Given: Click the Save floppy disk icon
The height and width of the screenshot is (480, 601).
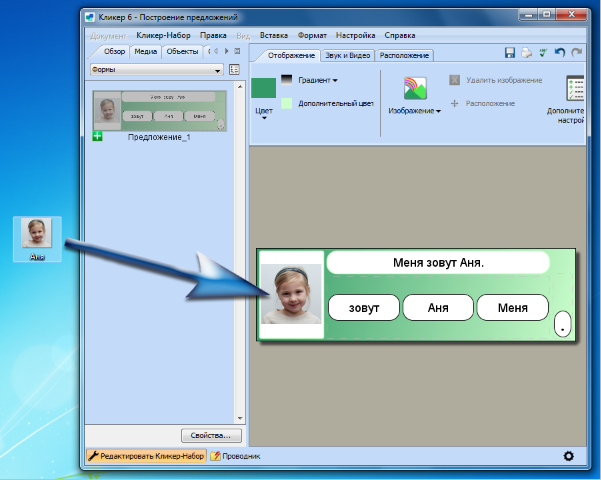Looking at the screenshot, I should [510, 52].
